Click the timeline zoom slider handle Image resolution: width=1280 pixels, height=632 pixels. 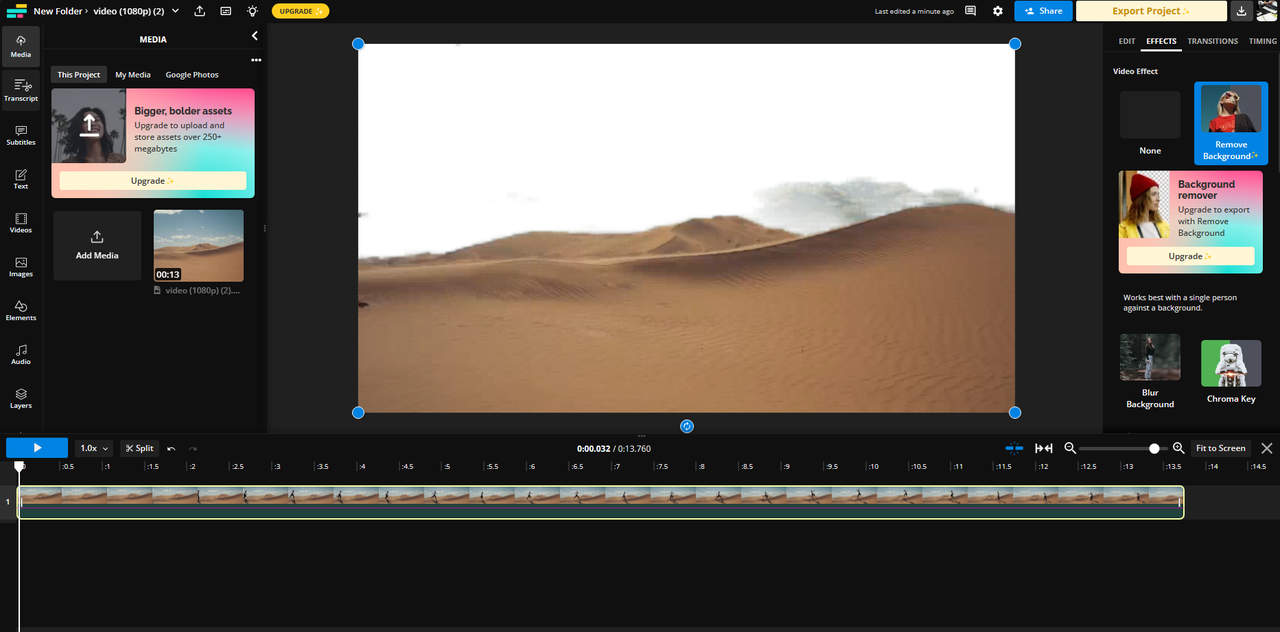[1154, 448]
